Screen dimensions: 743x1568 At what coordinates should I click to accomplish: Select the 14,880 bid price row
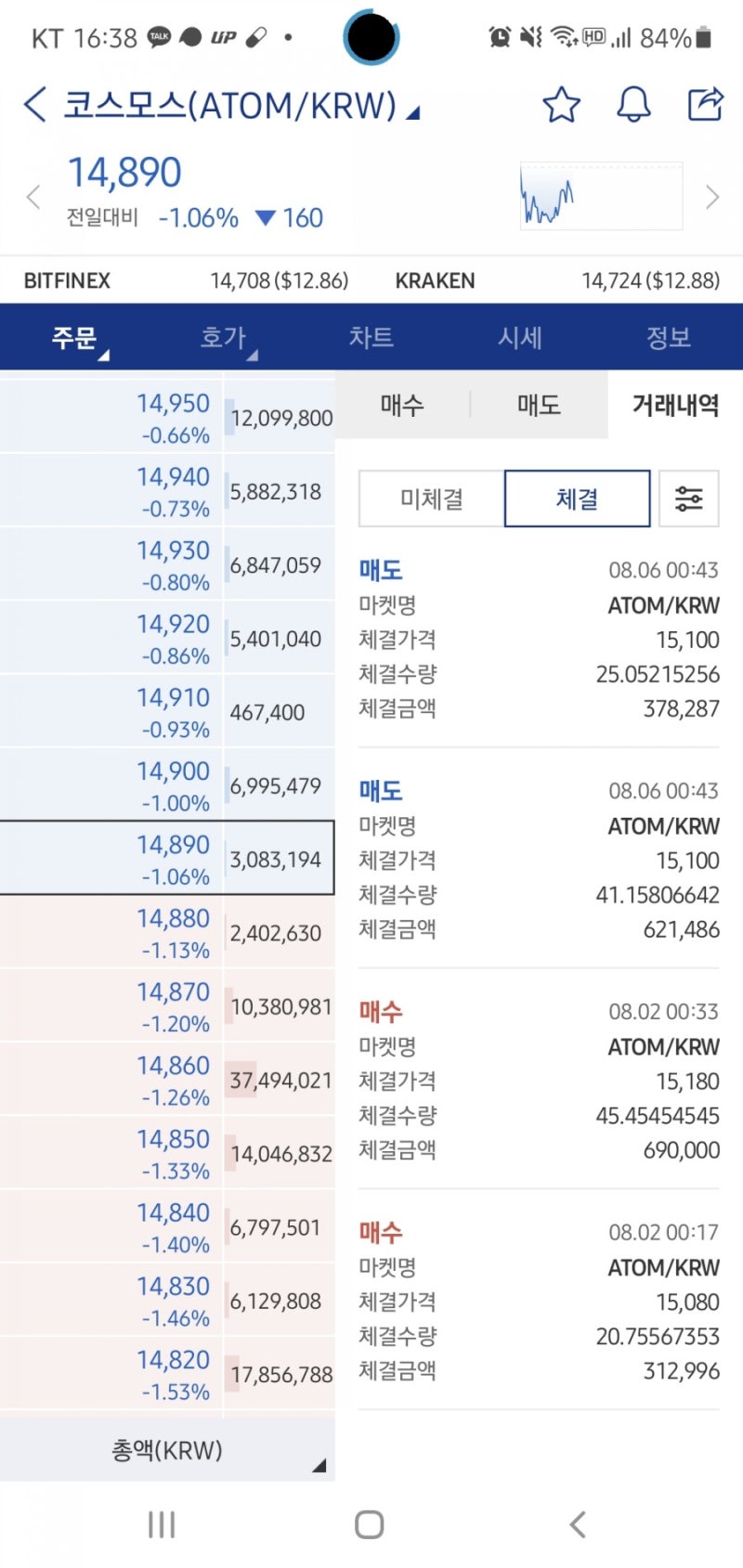tap(167, 932)
